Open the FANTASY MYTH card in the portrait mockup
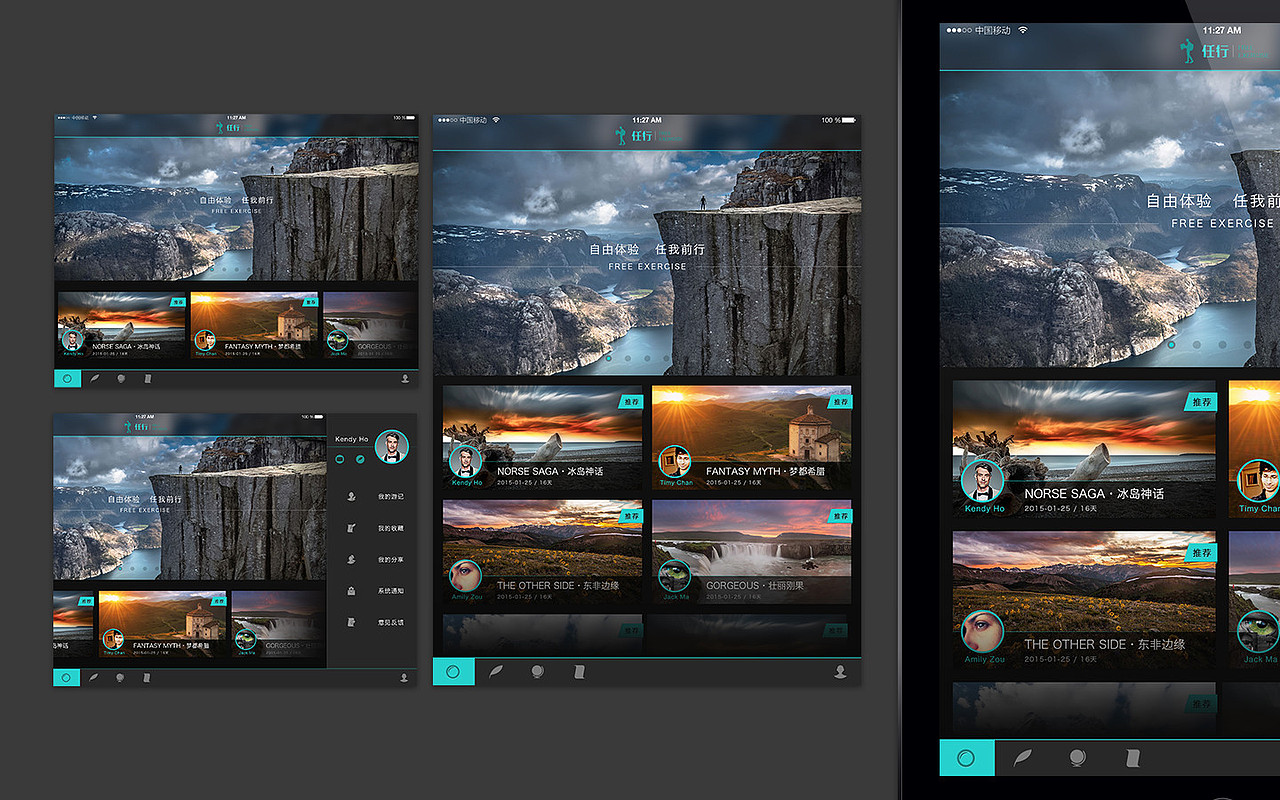The image size is (1280, 800). 752,438
